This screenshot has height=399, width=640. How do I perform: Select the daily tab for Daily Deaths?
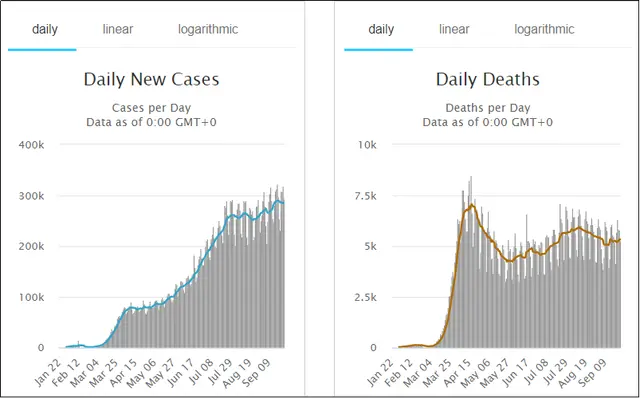coord(379,30)
